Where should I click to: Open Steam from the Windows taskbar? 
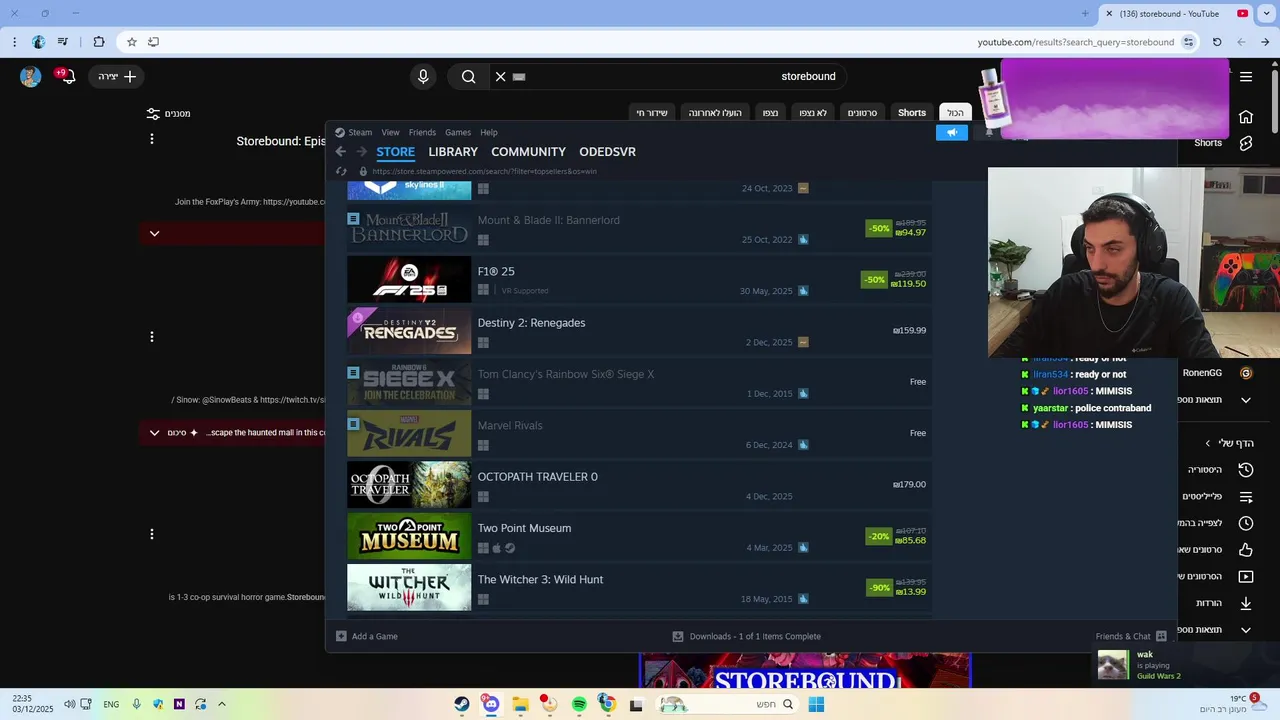point(461,705)
